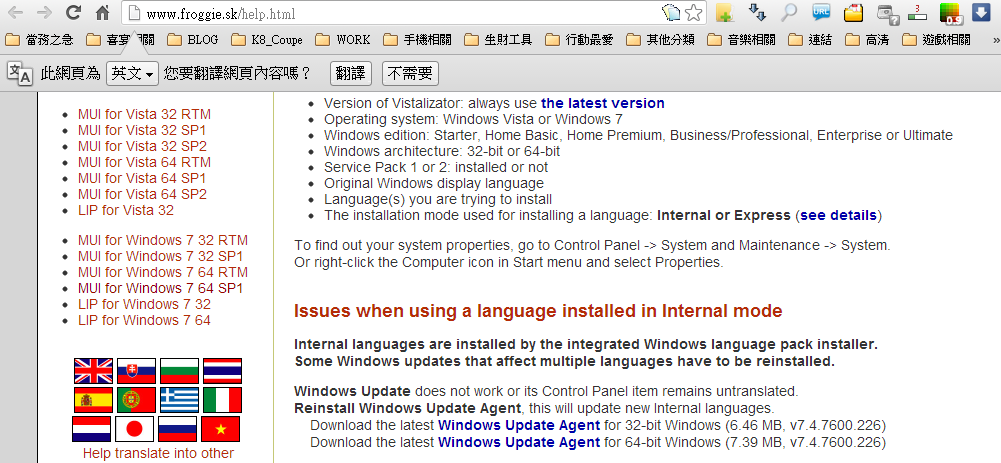Image resolution: width=1001 pixels, height=463 pixels.
Task: Open MUI for Vista 64 SP1 link
Action: click(x=142, y=178)
